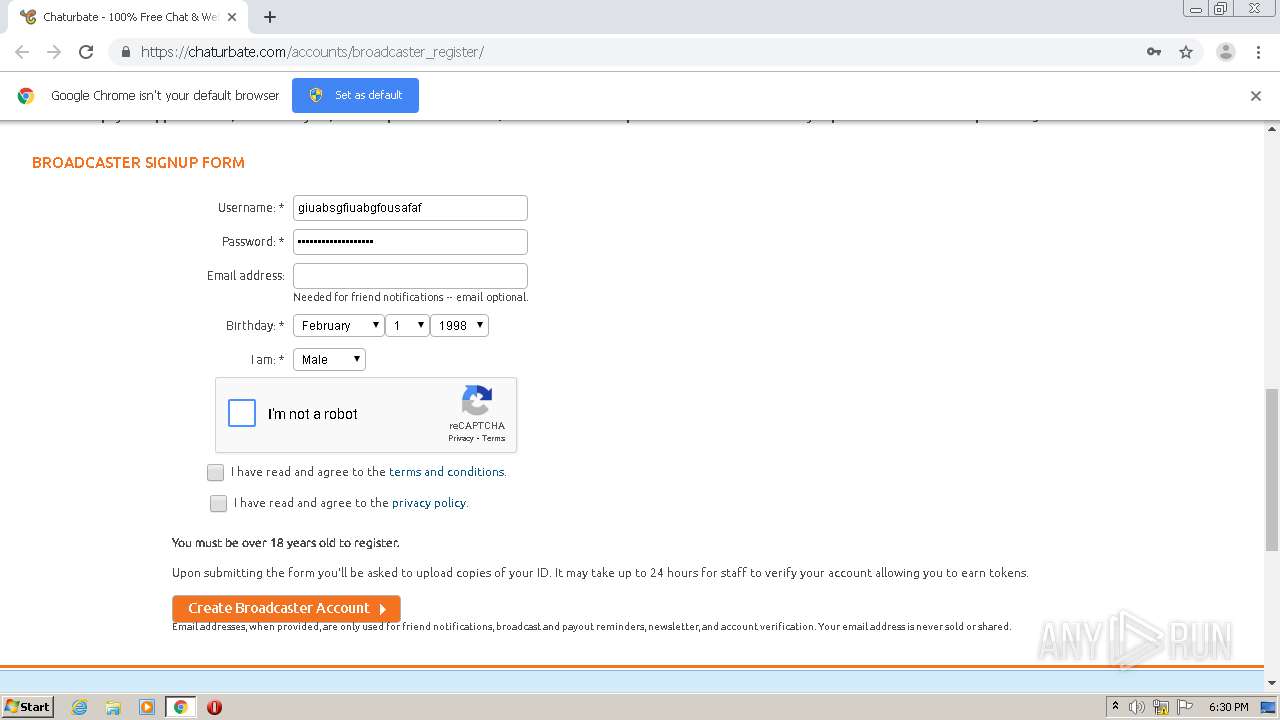Open the terms and conditions link
This screenshot has height=720, width=1280.
pos(447,472)
